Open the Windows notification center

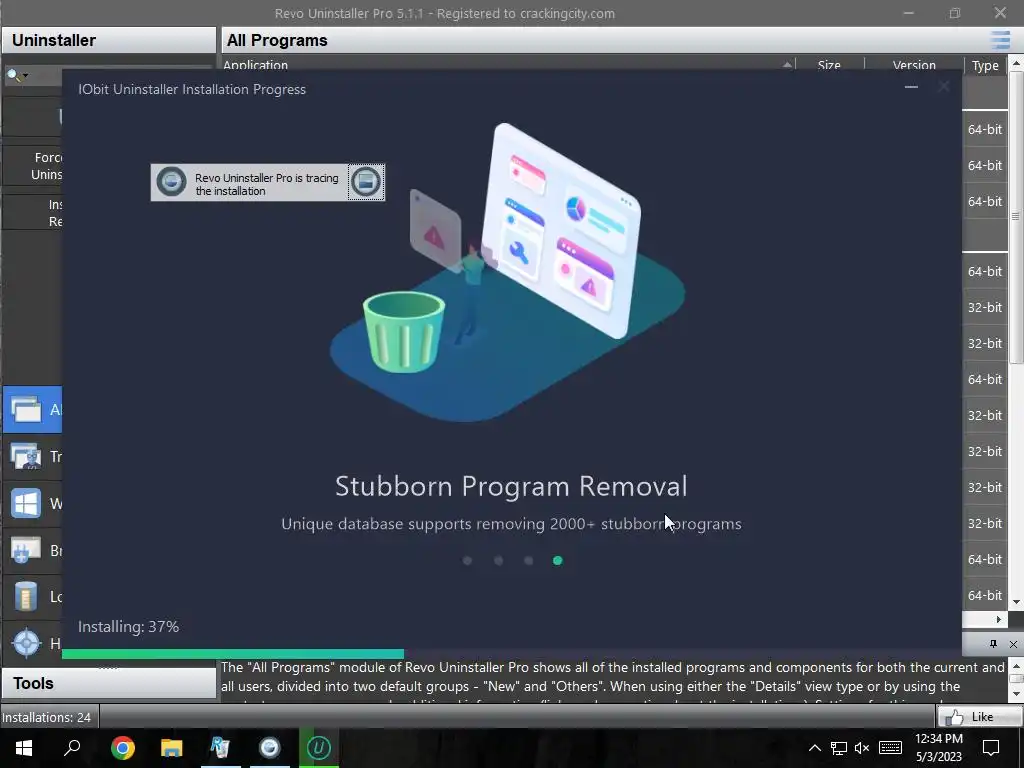pyautogui.click(x=991, y=748)
